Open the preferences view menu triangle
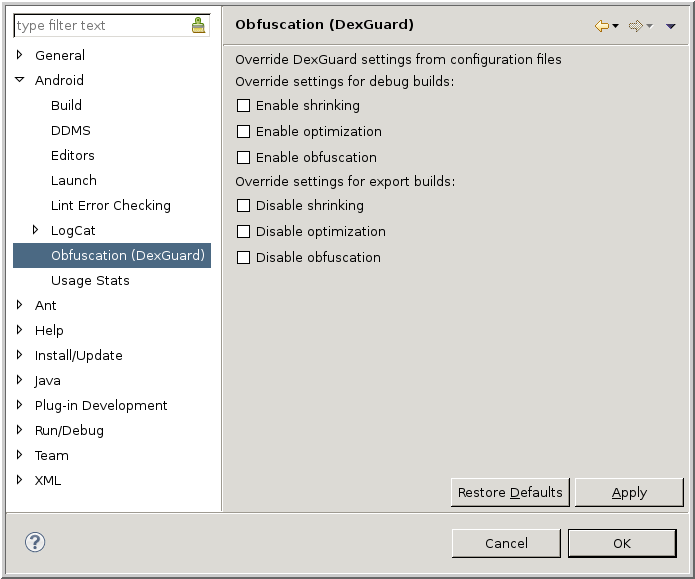The height and width of the screenshot is (579, 695). [670, 26]
